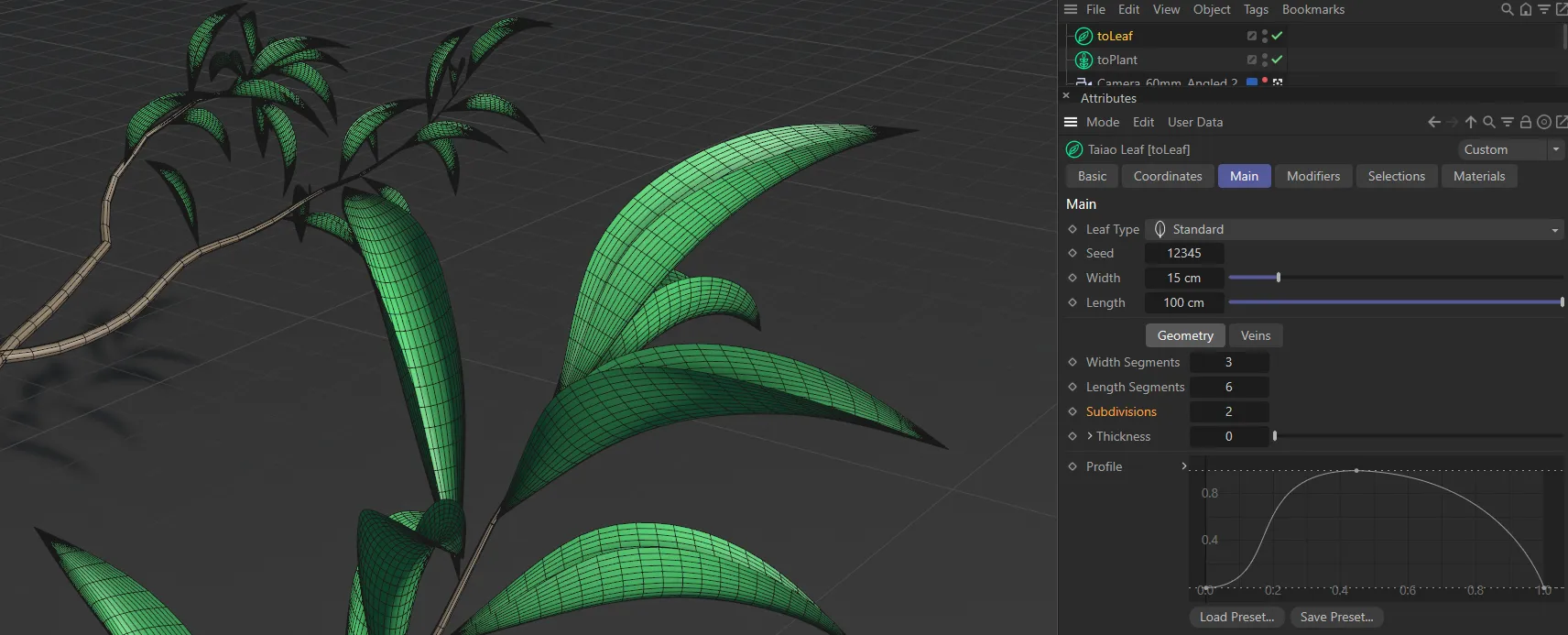Switch to the Modifiers tab
Screen dimensions: 1568x635
coord(1312,176)
